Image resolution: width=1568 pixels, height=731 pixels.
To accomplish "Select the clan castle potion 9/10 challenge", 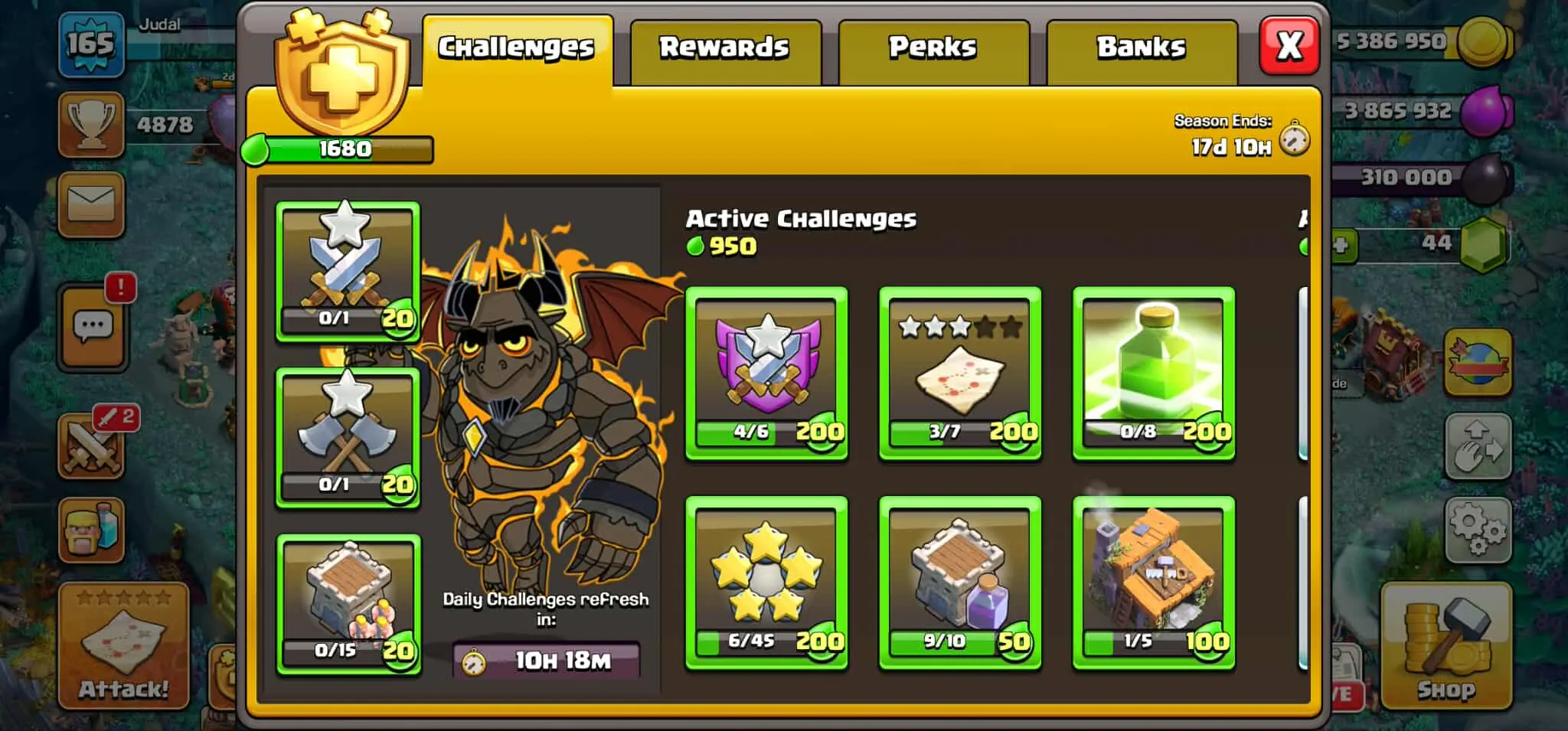I will 959,583.
